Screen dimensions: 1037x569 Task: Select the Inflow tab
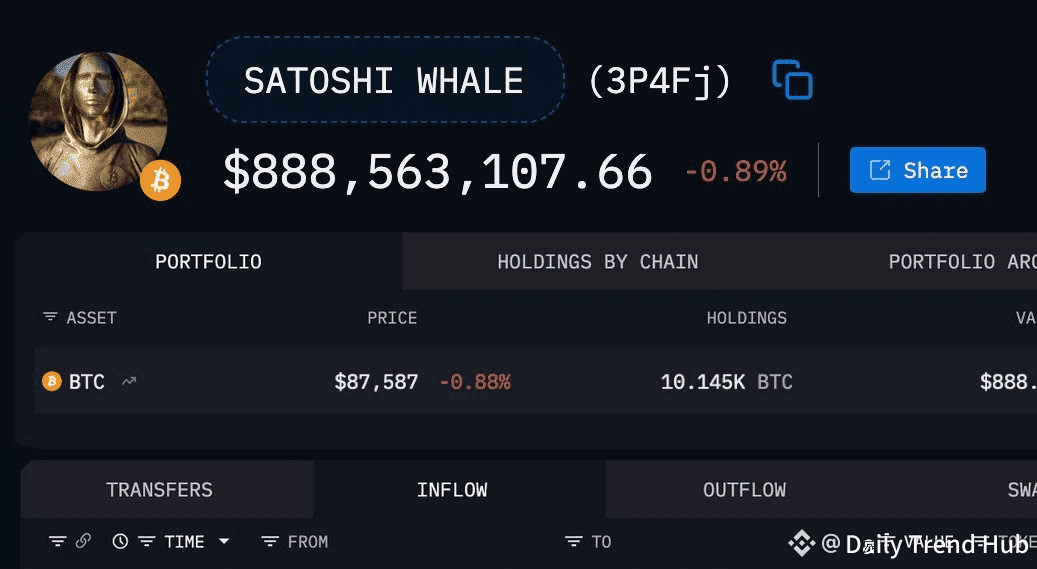click(x=452, y=490)
